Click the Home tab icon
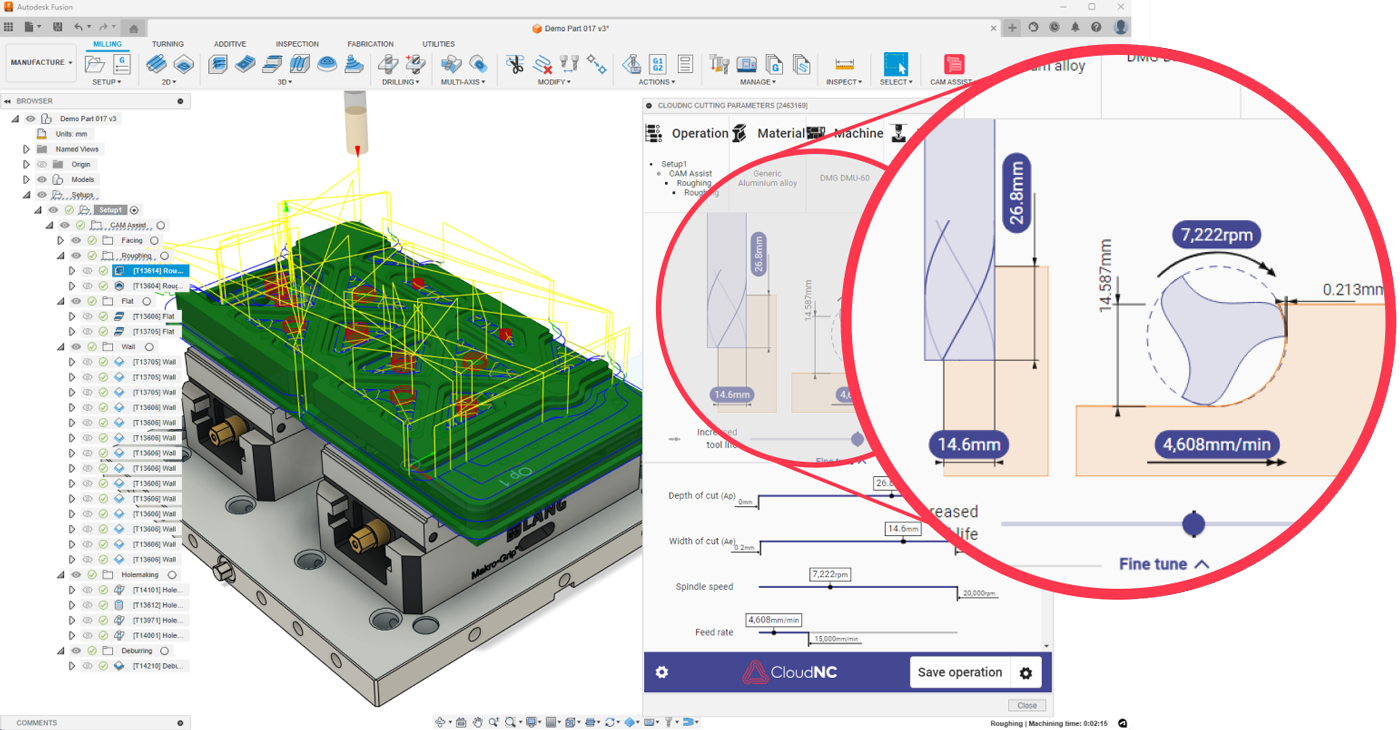Screen dimensions: 1400x730 point(134,28)
